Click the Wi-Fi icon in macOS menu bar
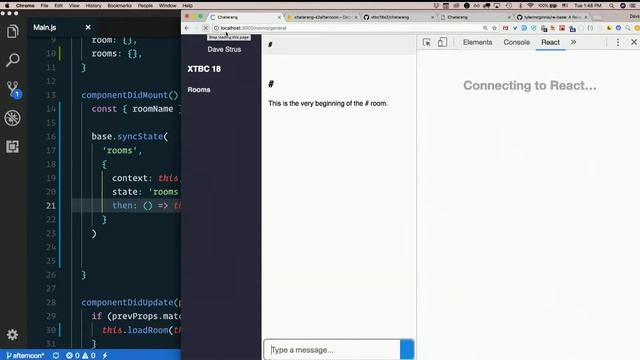 pyautogui.click(x=530, y=5)
